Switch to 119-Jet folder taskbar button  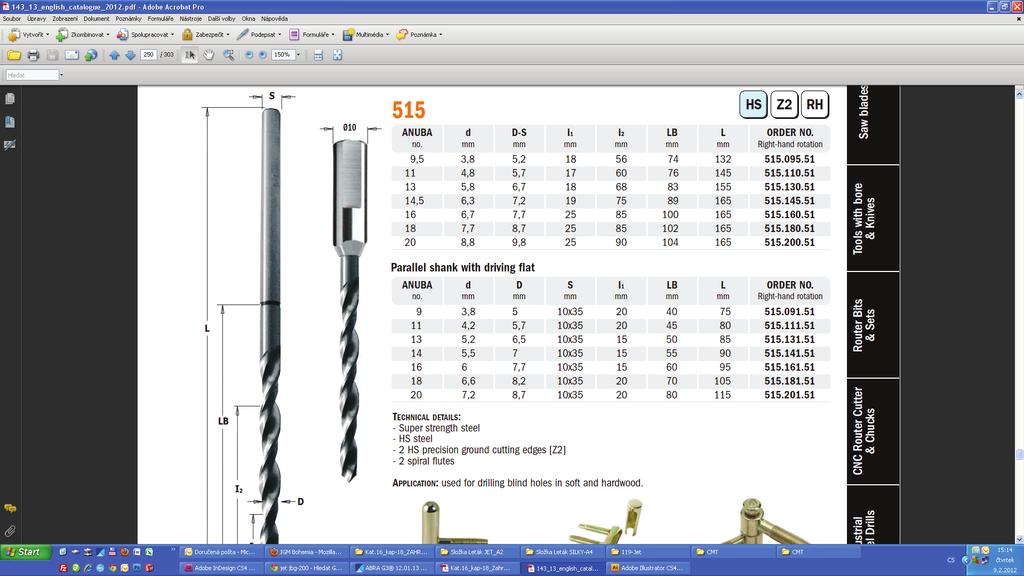(647, 552)
